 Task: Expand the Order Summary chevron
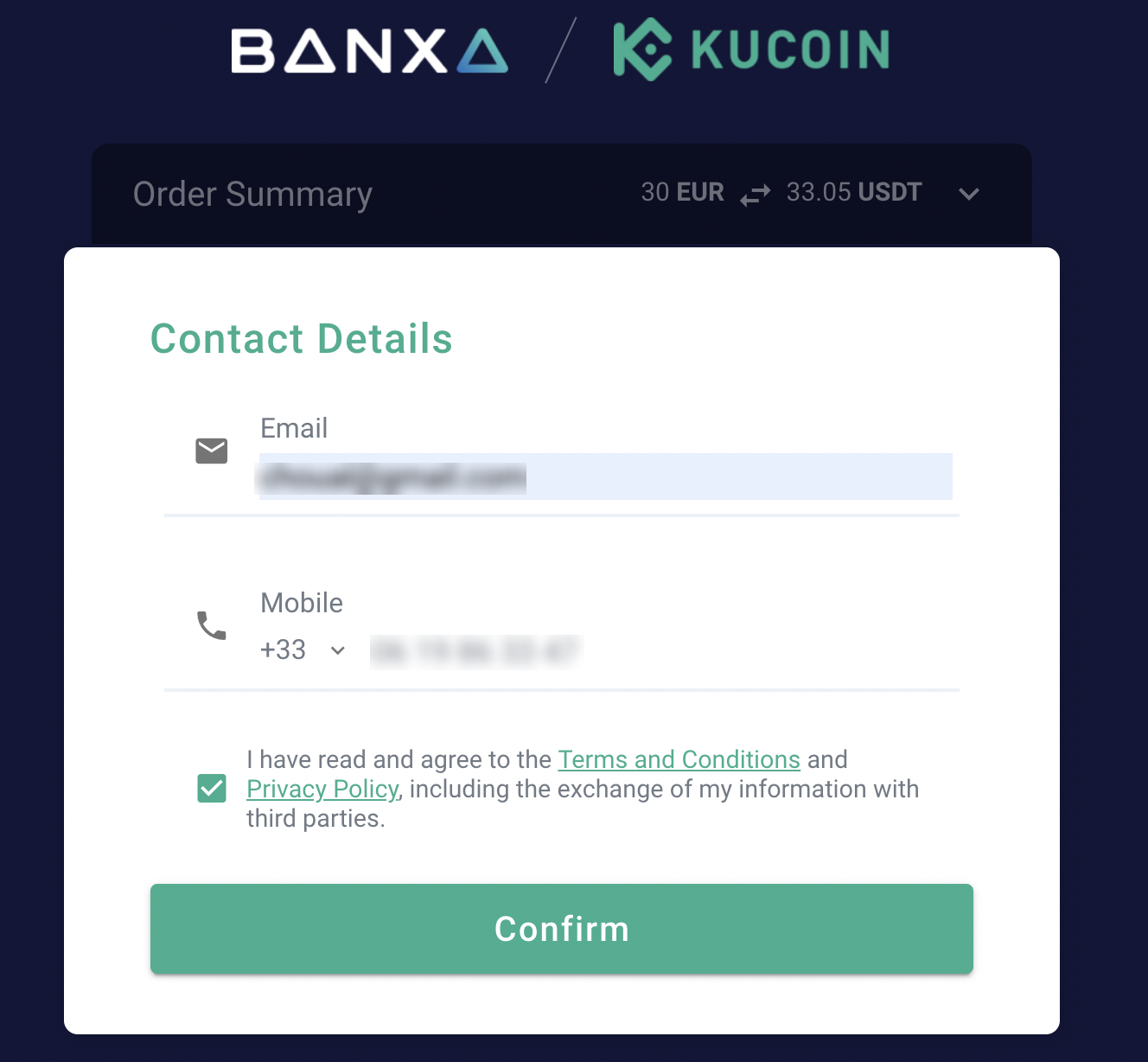969,194
